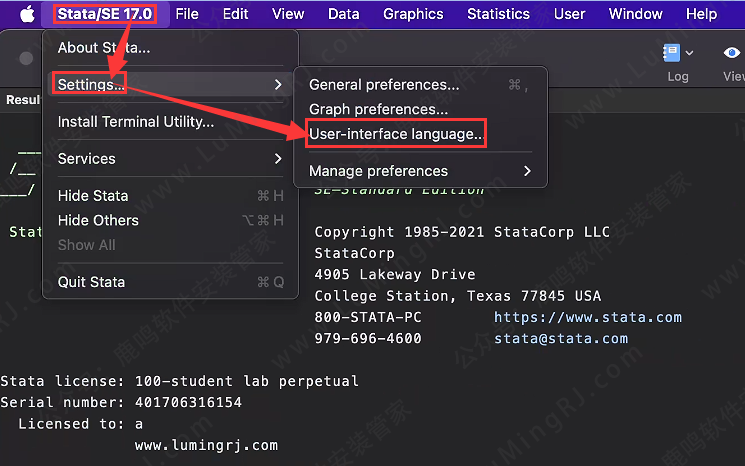
Task: Select Quit Stata
Action: click(x=91, y=282)
